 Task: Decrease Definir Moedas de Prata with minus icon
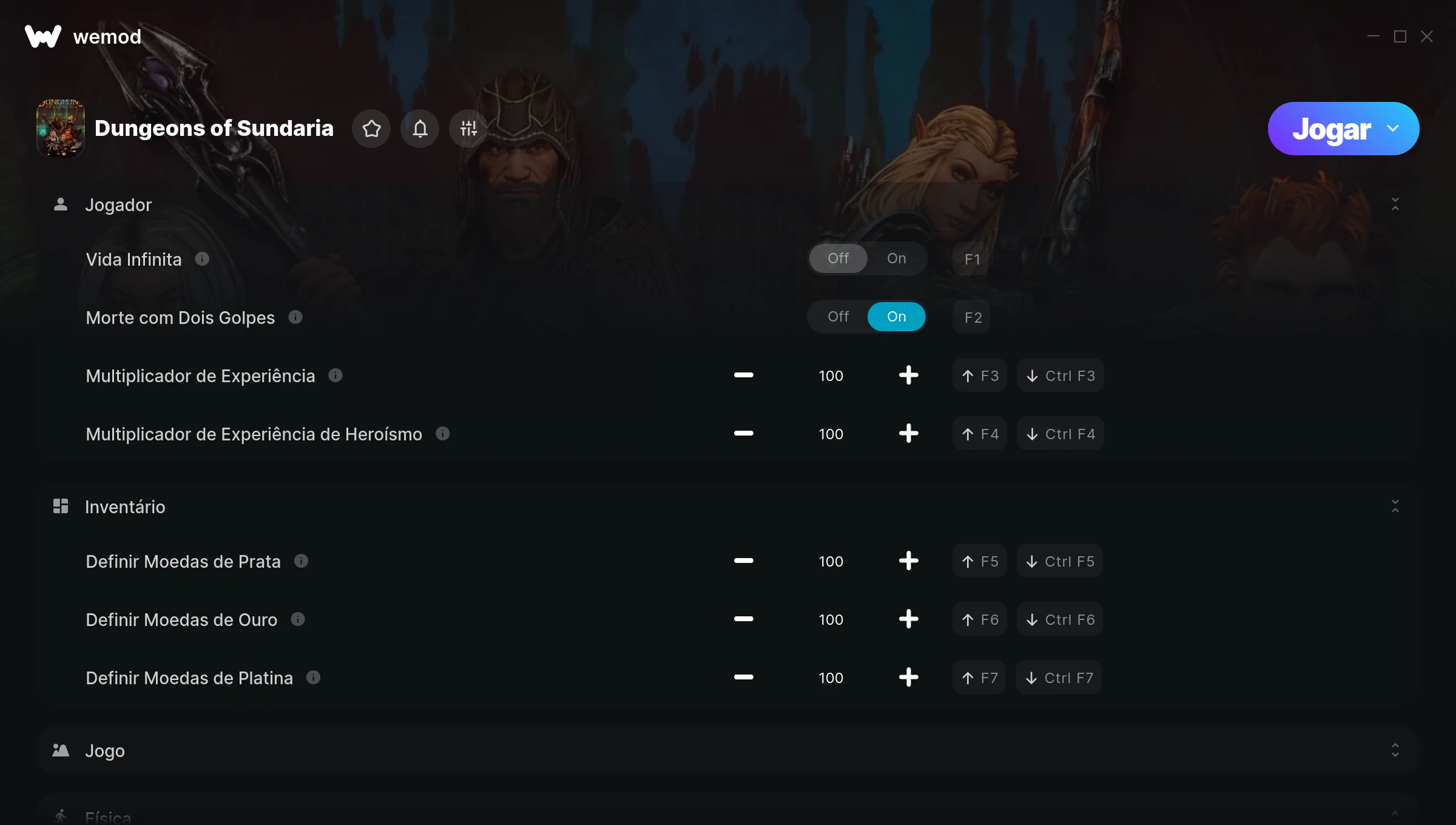click(x=743, y=561)
